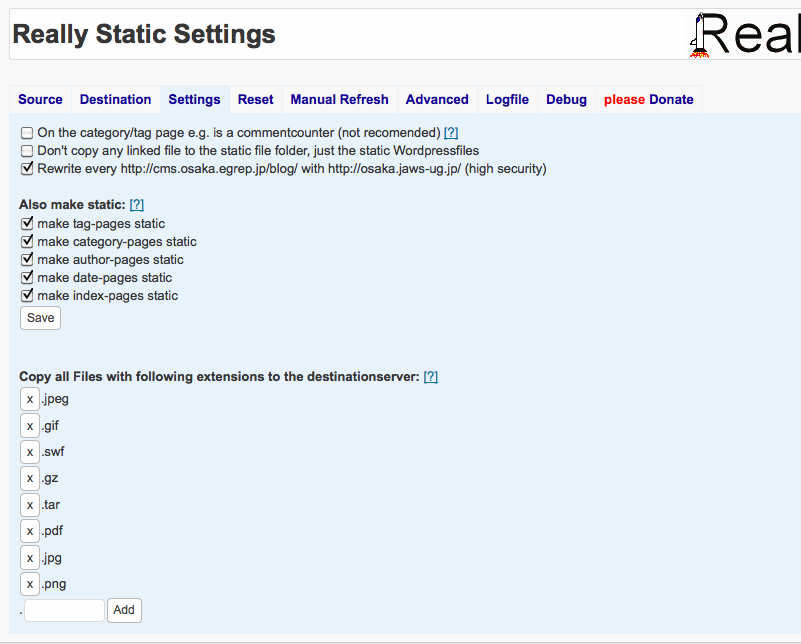Viewport: 801px width, 644px height.
Task: Click the Really Static Settings heading
Action: point(144,34)
